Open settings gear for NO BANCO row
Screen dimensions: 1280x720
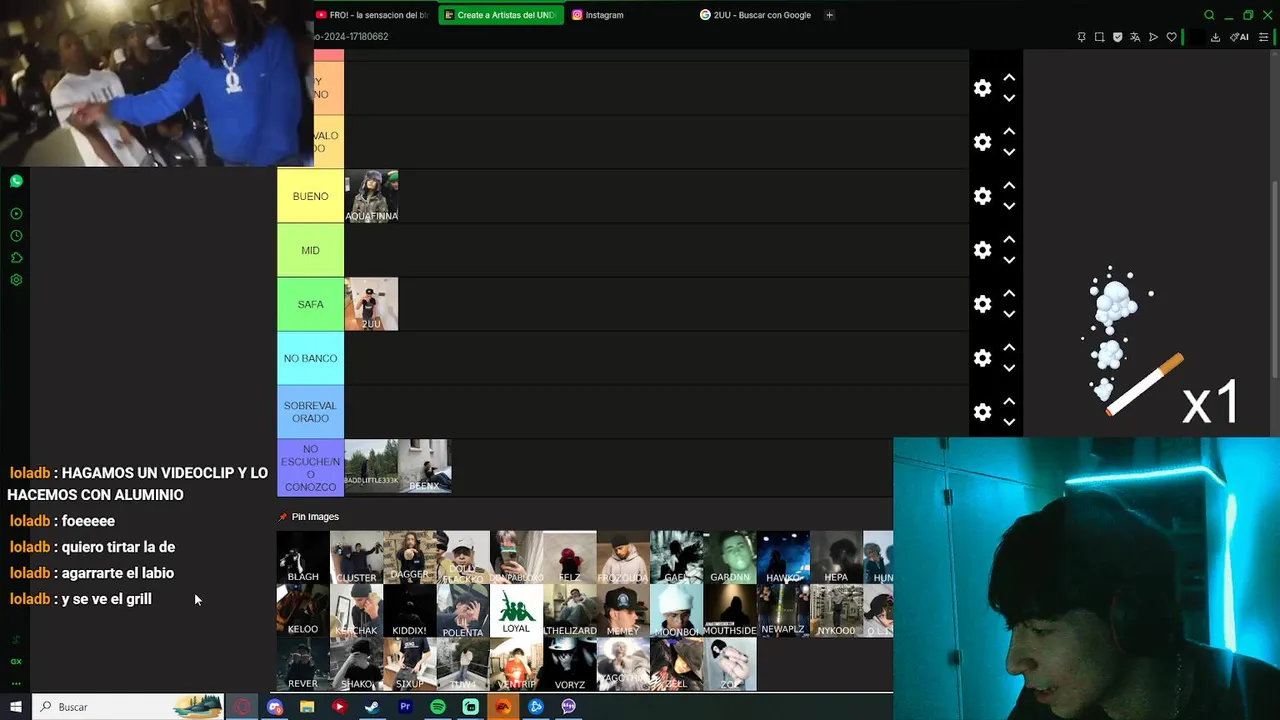[x=982, y=358]
